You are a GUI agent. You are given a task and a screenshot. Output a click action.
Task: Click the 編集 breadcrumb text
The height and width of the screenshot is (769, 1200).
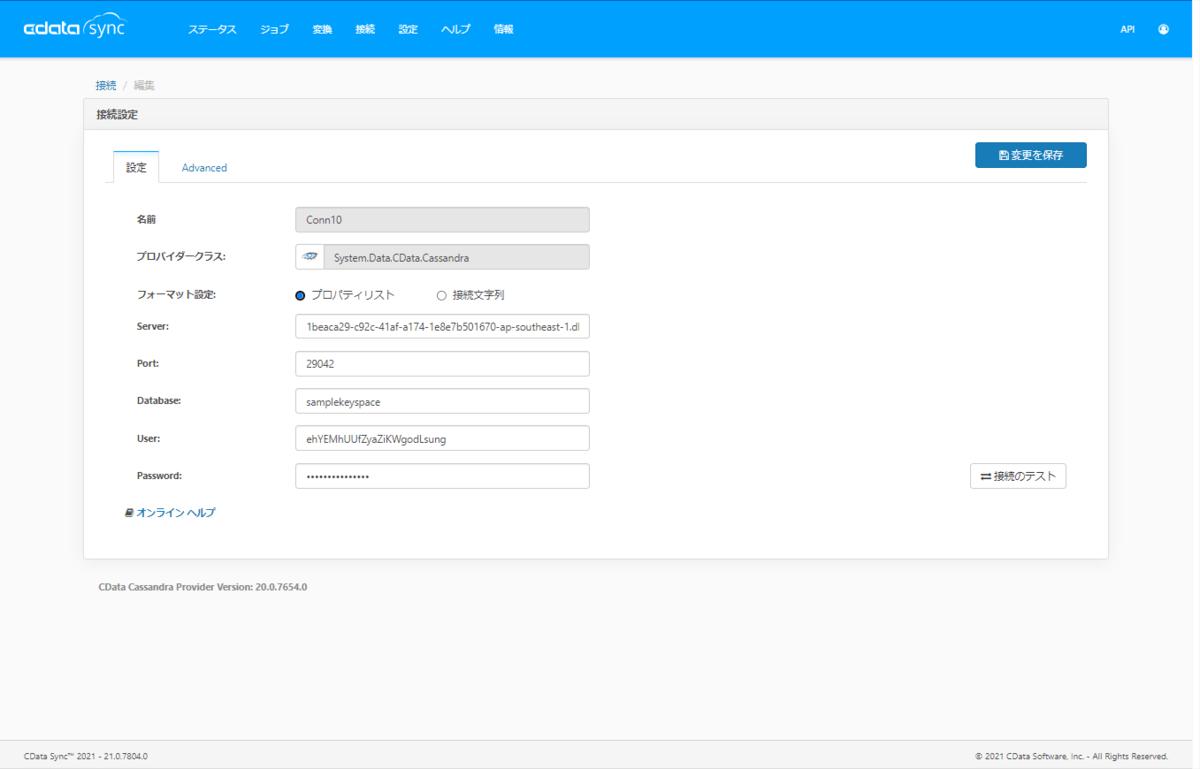pos(144,85)
